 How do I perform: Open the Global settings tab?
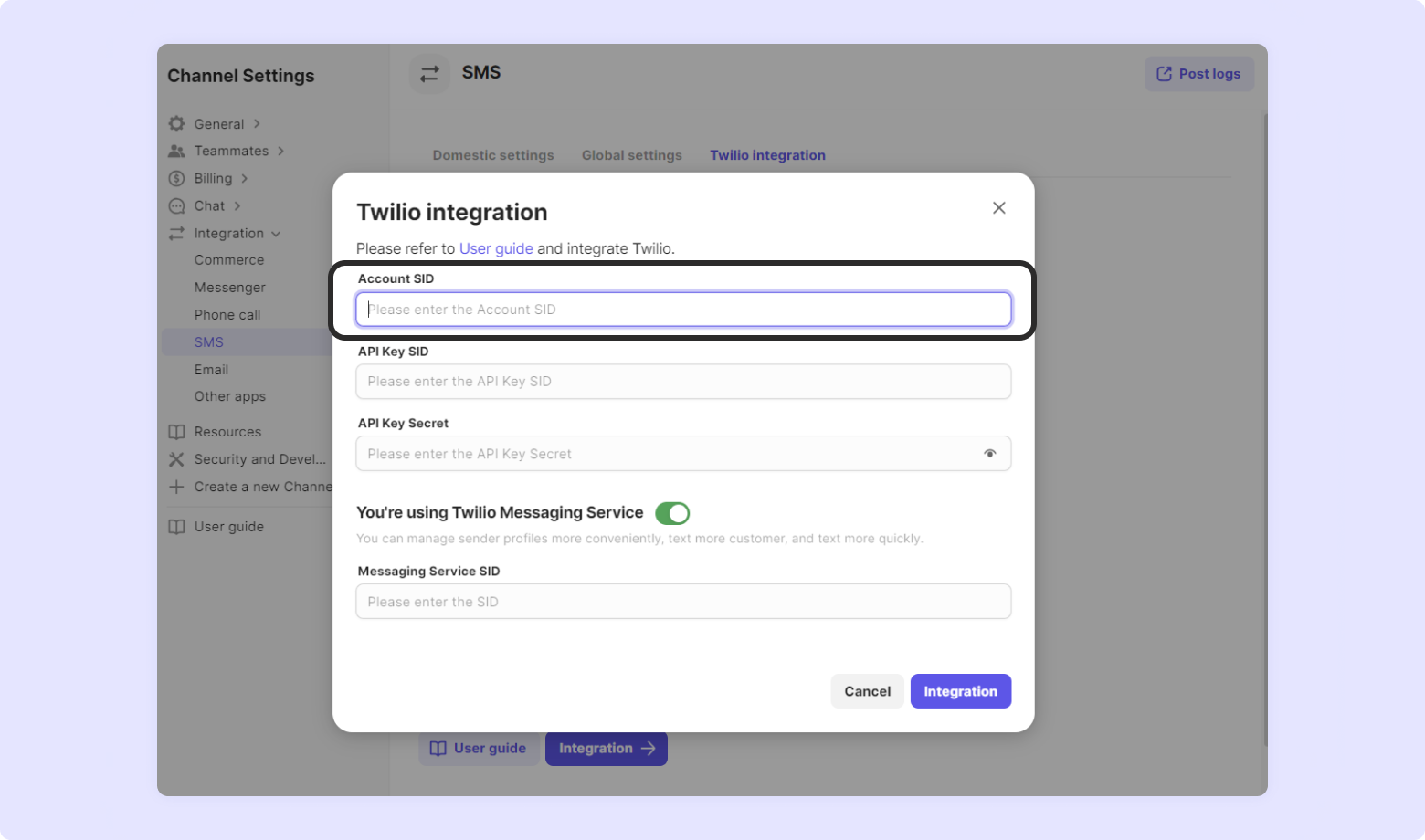(x=632, y=155)
